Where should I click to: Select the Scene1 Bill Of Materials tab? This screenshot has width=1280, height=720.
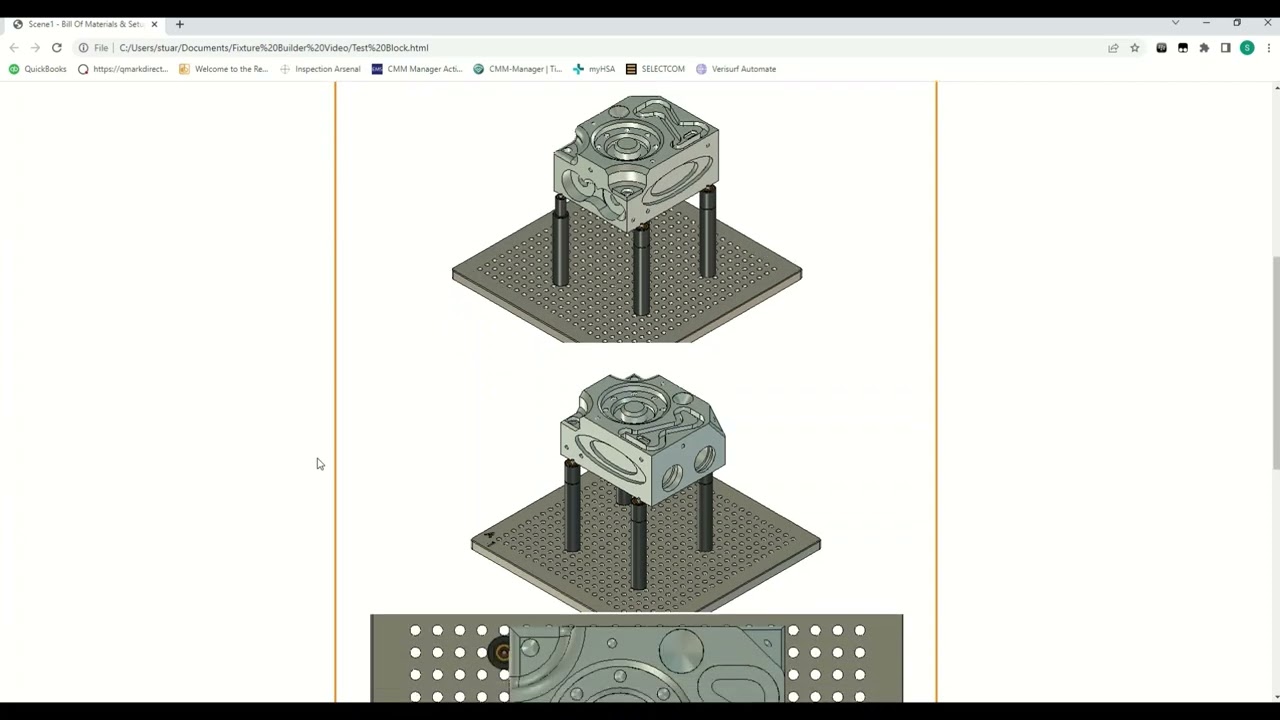[85, 24]
